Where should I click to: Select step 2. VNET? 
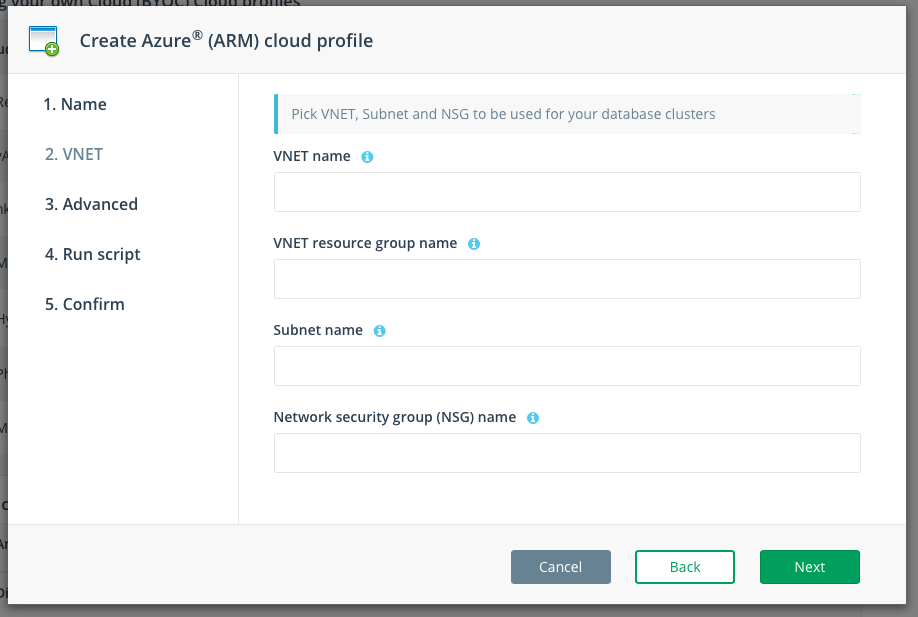pyautogui.click(x=74, y=154)
